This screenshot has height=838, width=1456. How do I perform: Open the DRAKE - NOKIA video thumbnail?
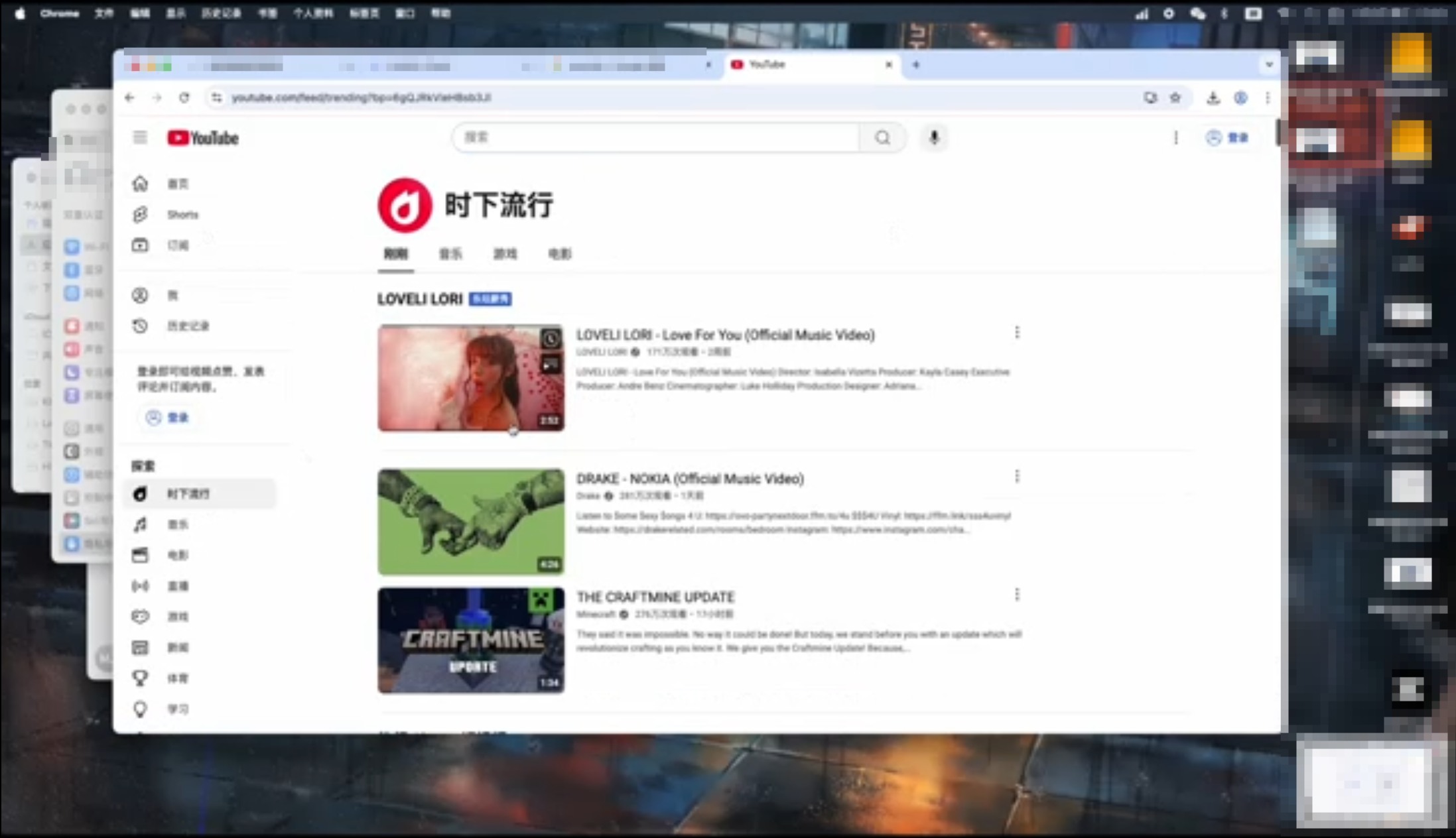pyautogui.click(x=471, y=522)
